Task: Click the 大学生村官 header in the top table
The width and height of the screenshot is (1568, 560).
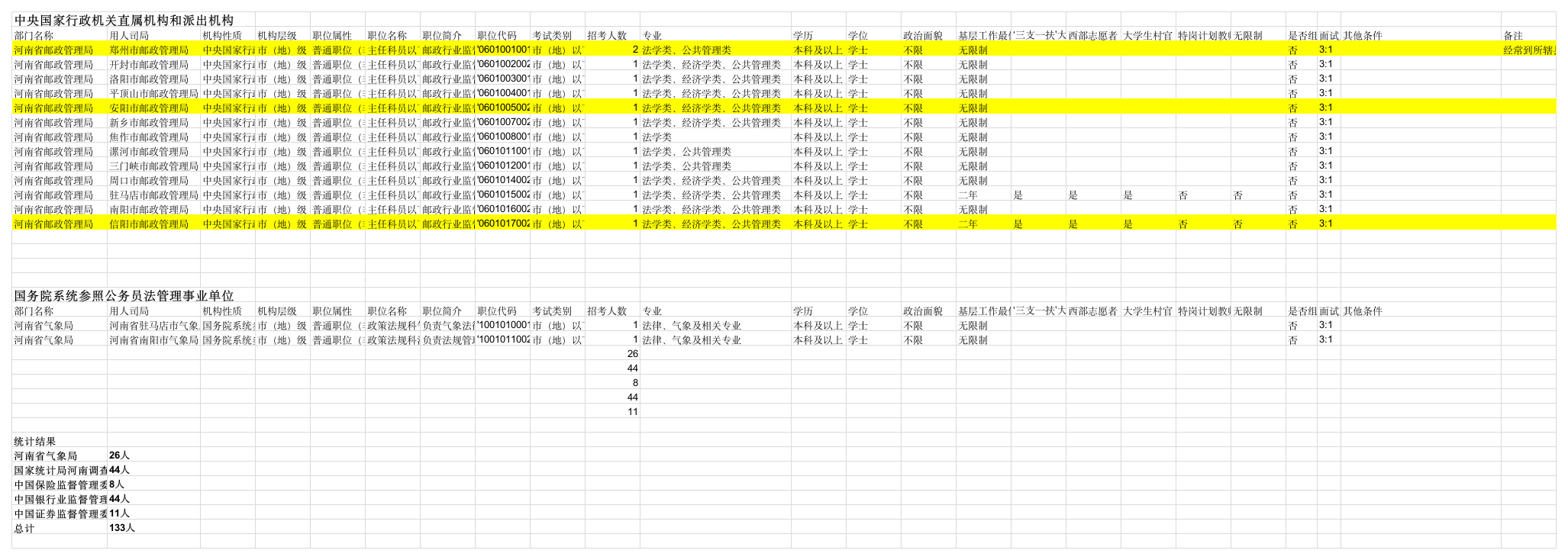Action: tap(1148, 35)
